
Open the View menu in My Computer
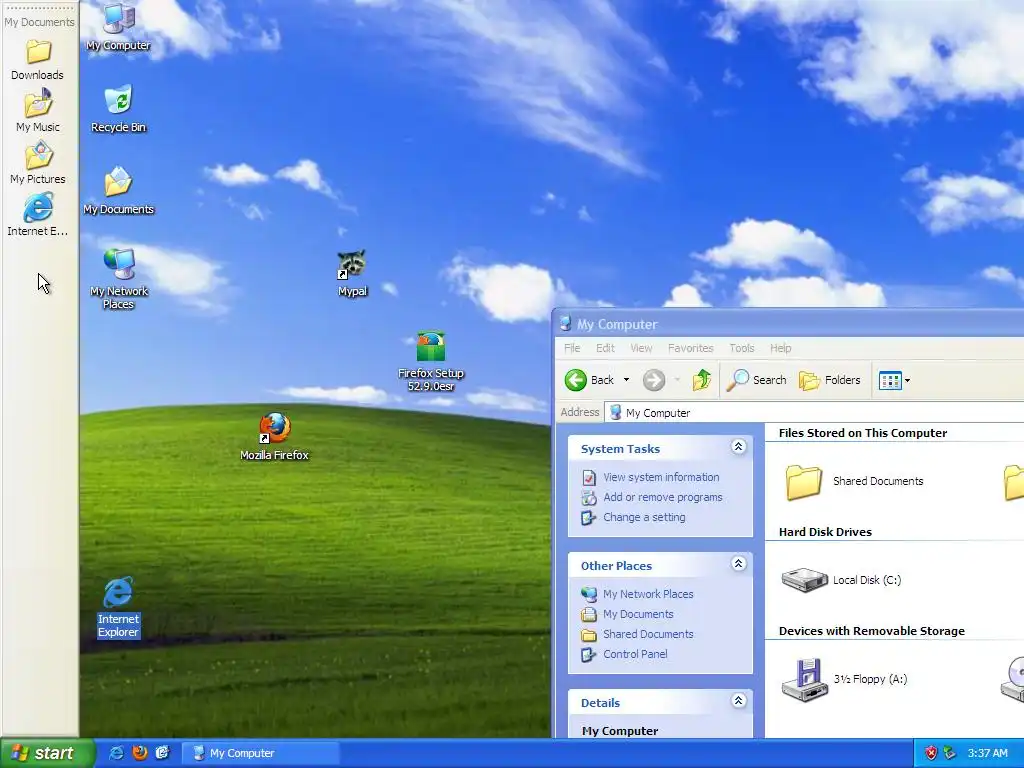[x=641, y=348]
